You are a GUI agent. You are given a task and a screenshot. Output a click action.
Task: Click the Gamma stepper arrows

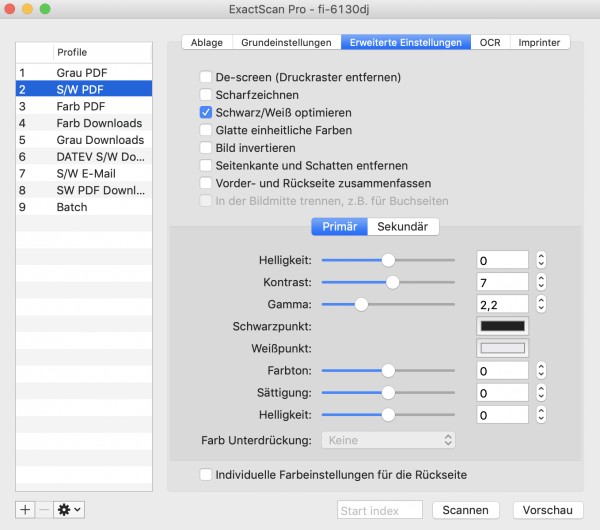pyautogui.click(x=541, y=305)
